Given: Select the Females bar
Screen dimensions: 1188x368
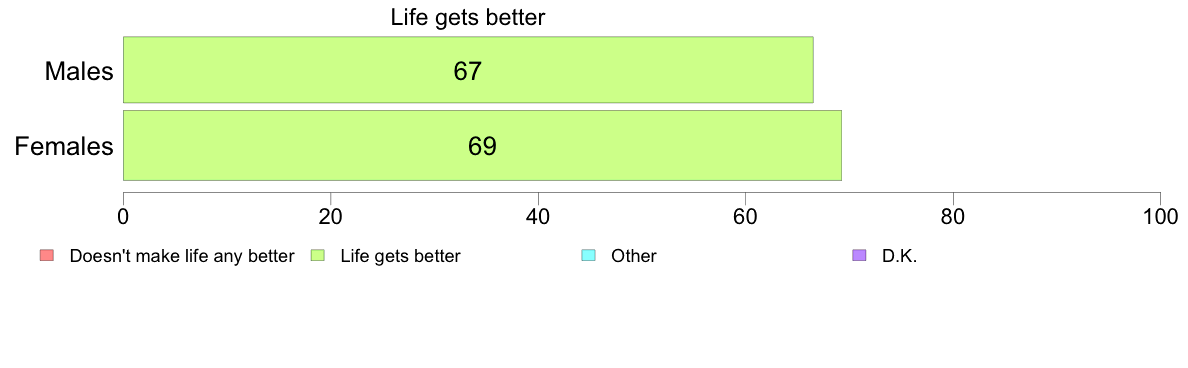Looking at the screenshot, I should 483,145.
